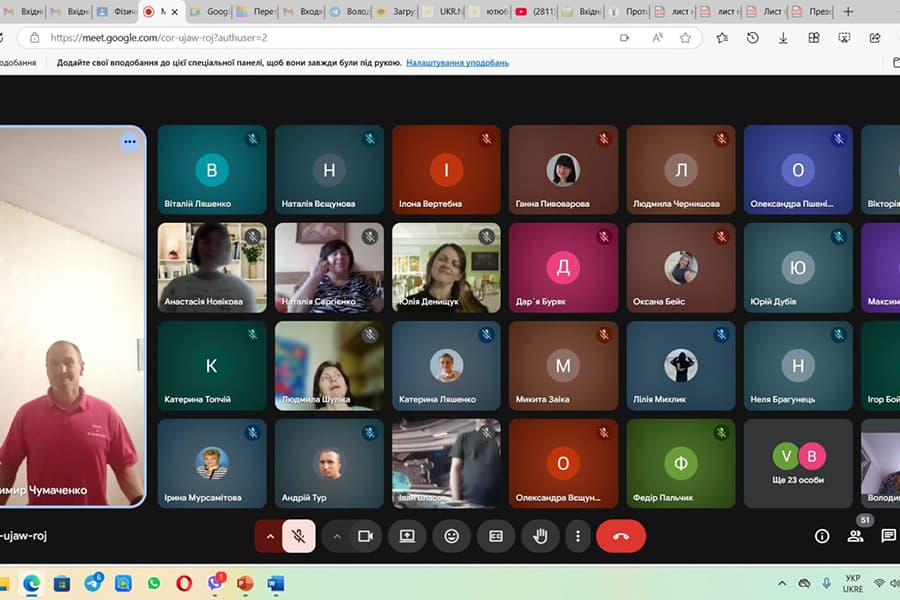Toggle the microphone mute button
Image resolution: width=900 pixels, height=600 pixels.
point(298,536)
